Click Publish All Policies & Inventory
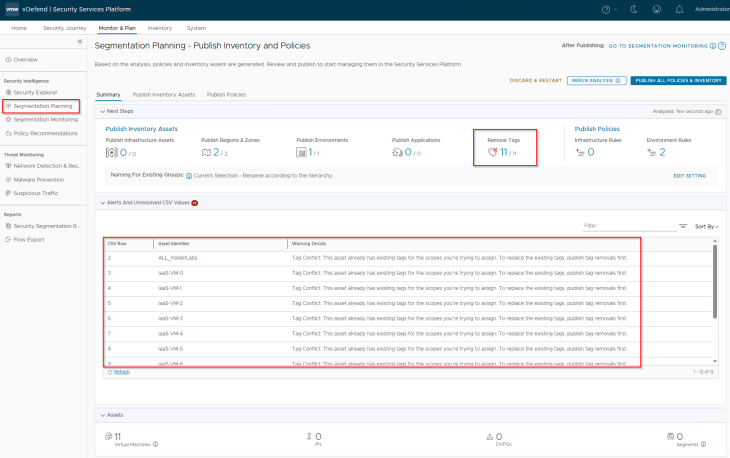Image resolution: width=730 pixels, height=458 pixels. (x=678, y=80)
